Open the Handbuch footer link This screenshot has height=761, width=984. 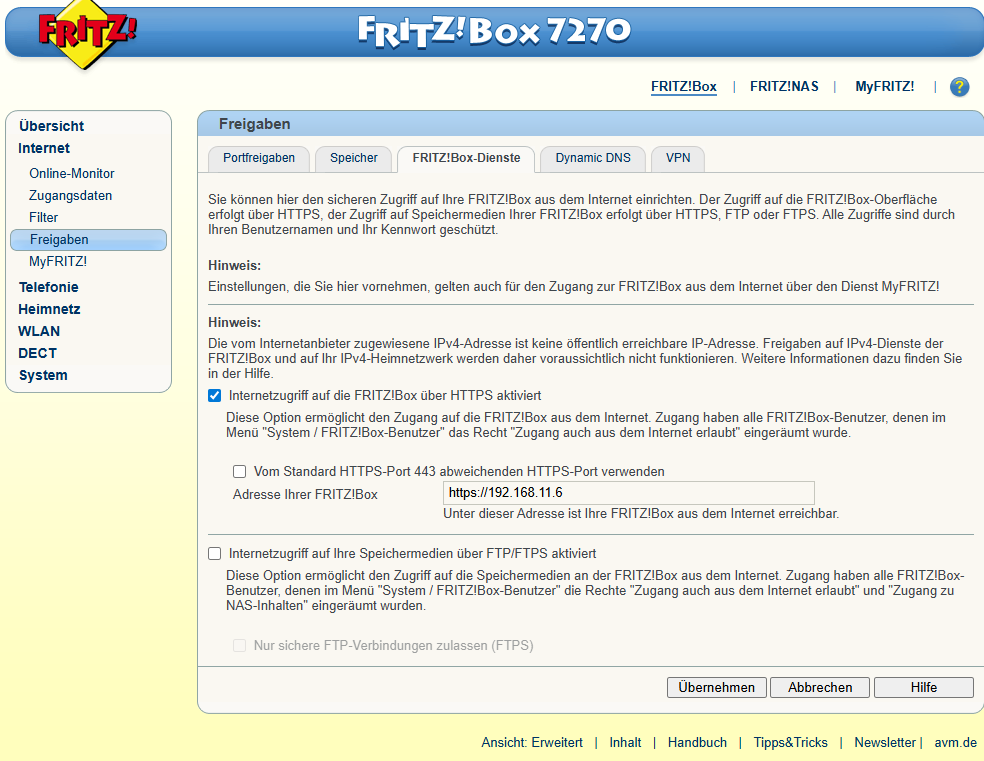point(697,742)
